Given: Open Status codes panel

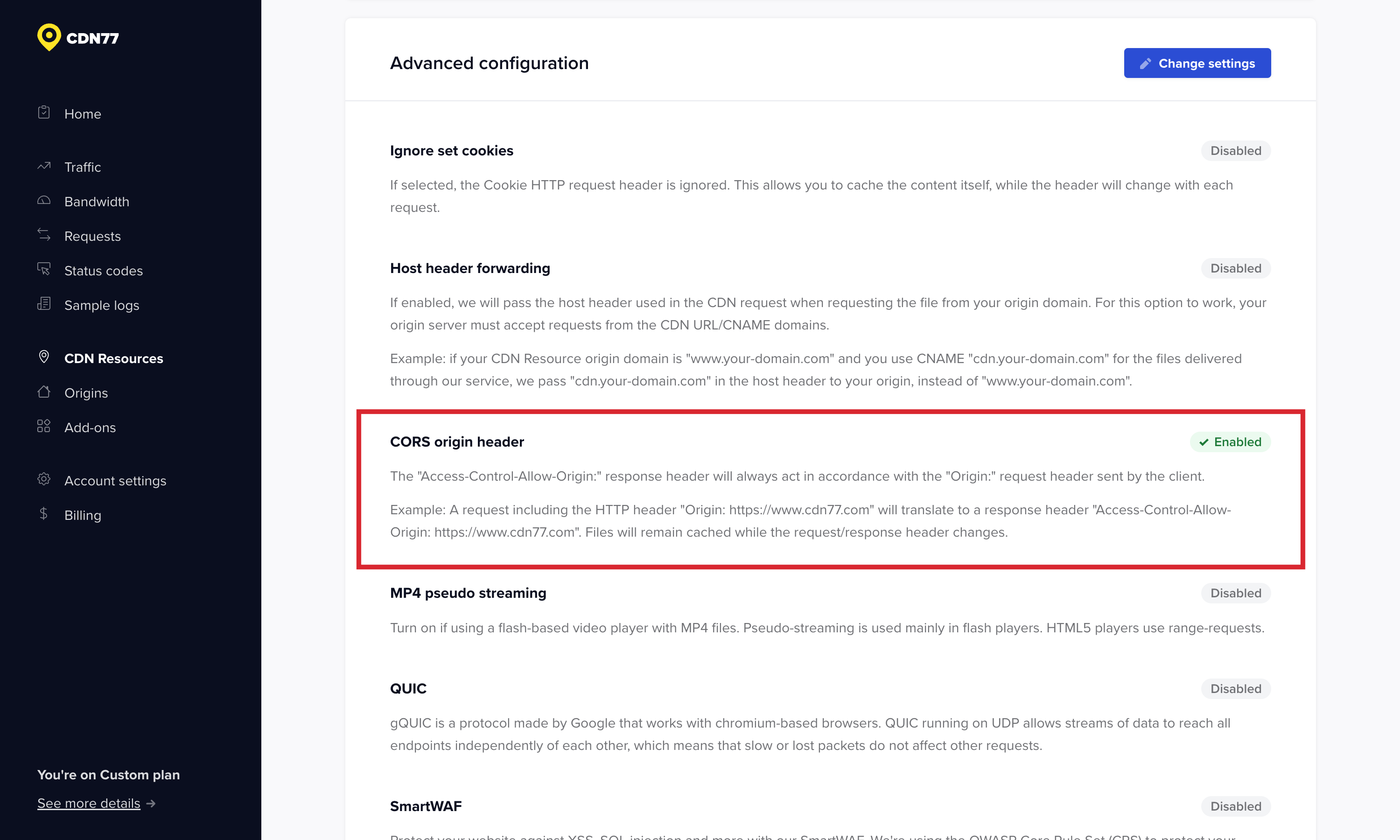Looking at the screenshot, I should [103, 270].
